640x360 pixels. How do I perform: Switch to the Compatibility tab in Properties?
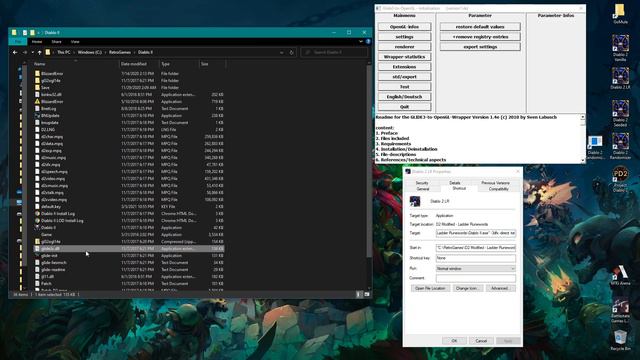499,189
